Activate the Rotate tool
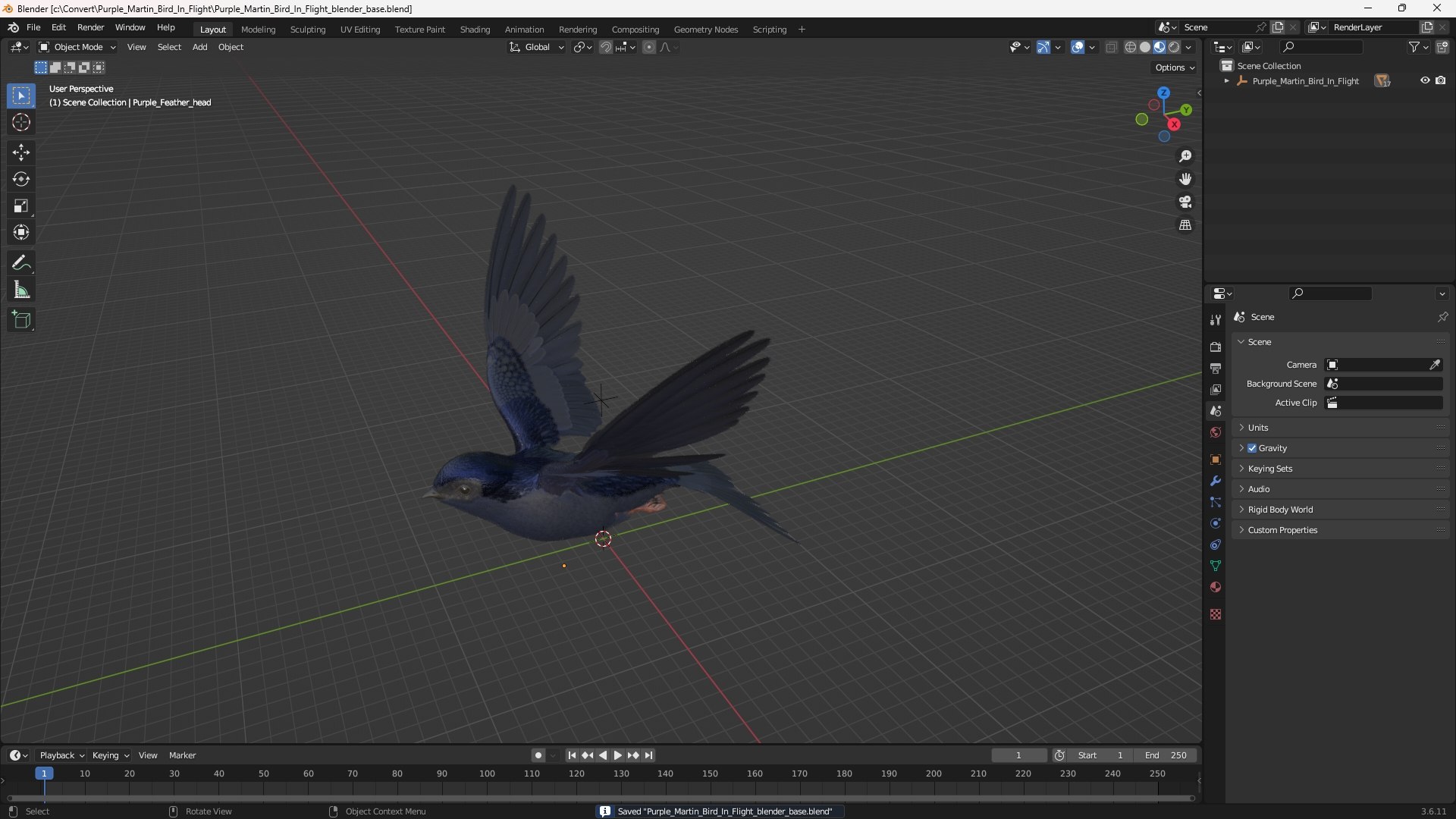This screenshot has width=1456, height=819. [x=21, y=179]
